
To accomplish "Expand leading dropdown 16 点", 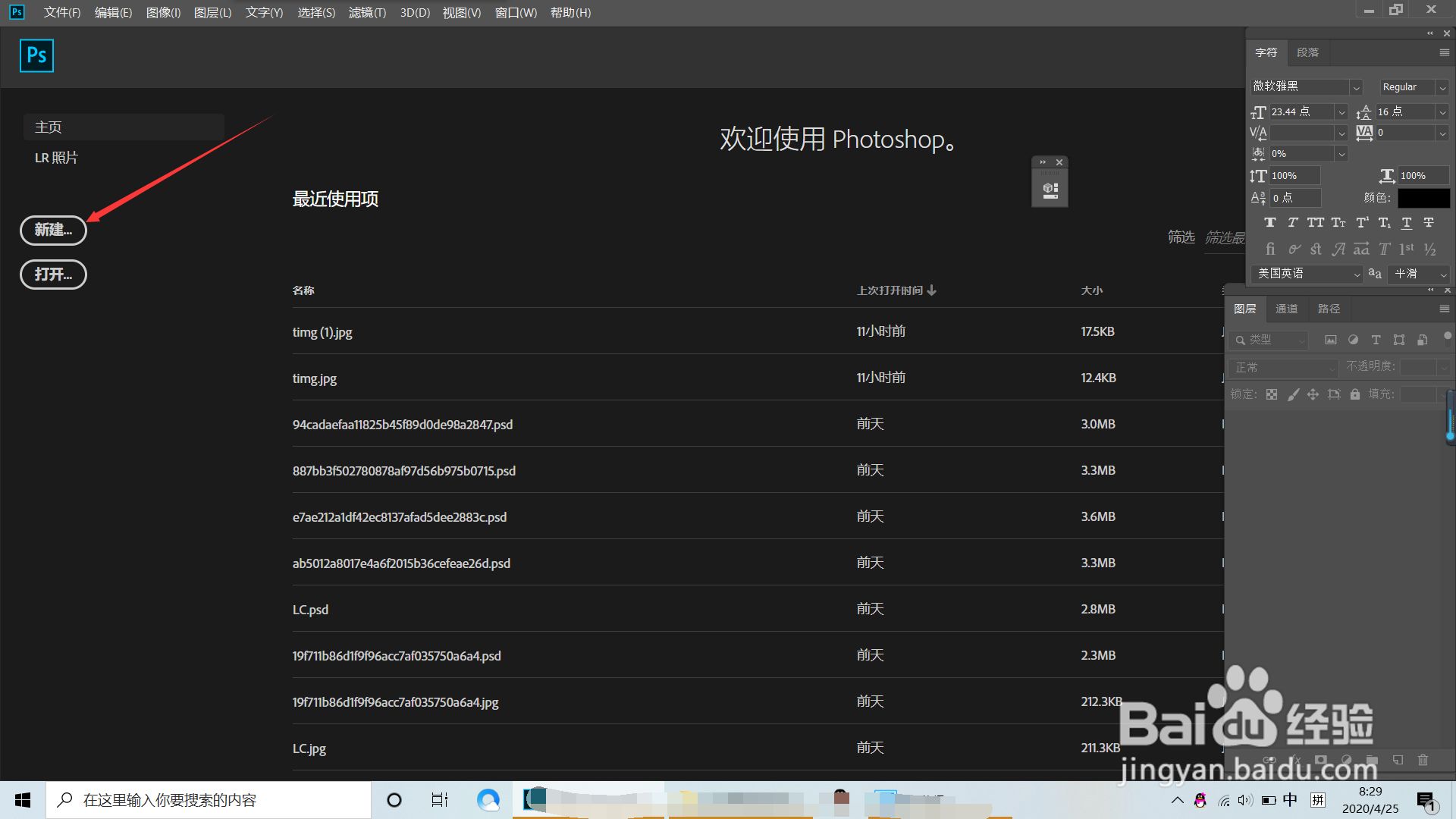I will (x=1442, y=112).
